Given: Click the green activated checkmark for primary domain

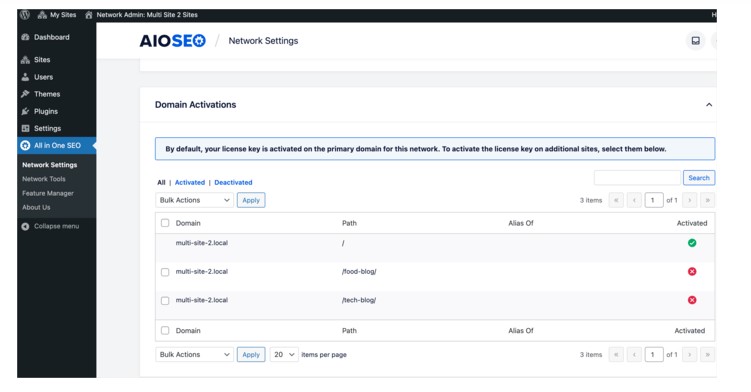Looking at the screenshot, I should click(x=692, y=243).
